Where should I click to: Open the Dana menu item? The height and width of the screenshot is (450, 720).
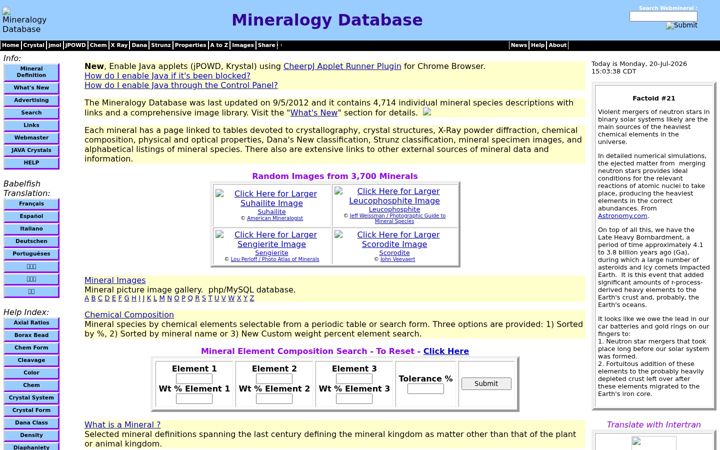pyautogui.click(x=139, y=45)
